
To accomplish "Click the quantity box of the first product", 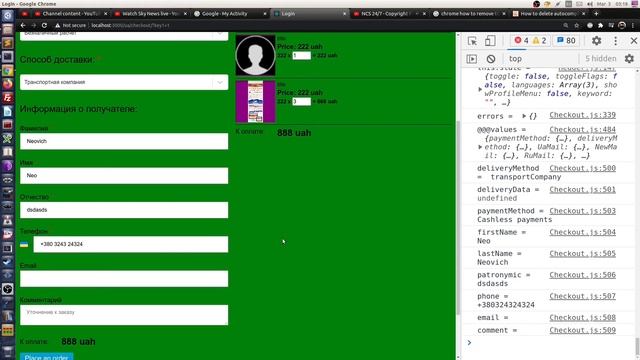I will point(302,56).
